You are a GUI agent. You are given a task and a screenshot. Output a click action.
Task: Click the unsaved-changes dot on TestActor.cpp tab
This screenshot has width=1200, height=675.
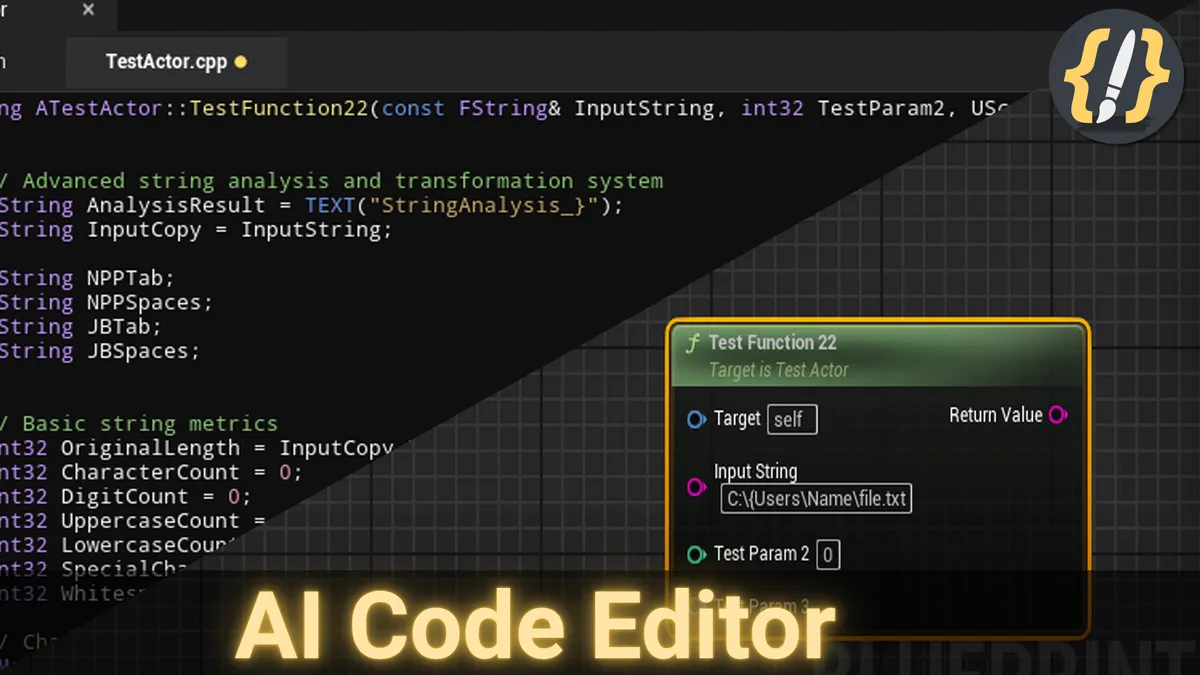[240, 62]
